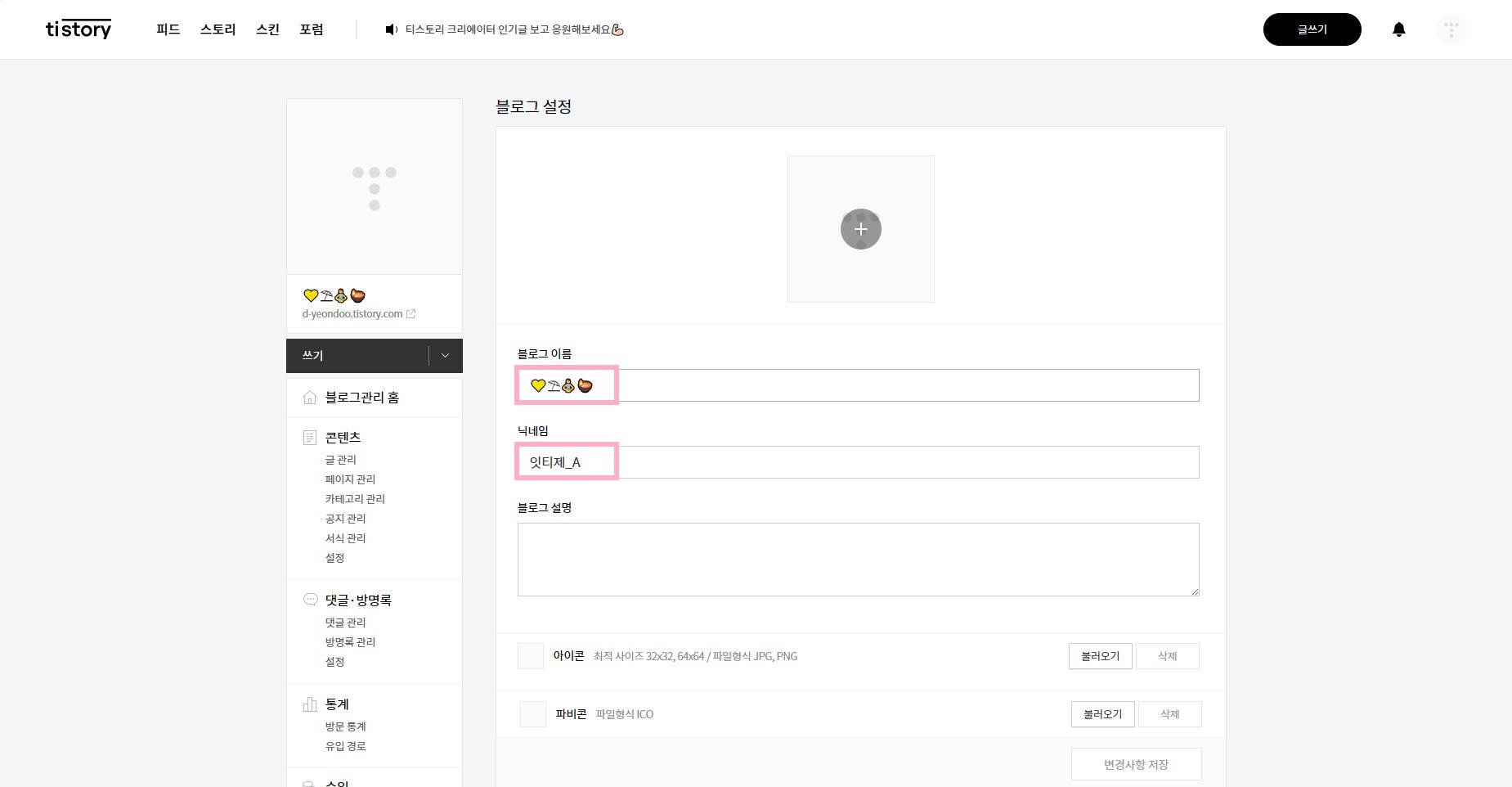Open 페이지 관리

point(350,479)
